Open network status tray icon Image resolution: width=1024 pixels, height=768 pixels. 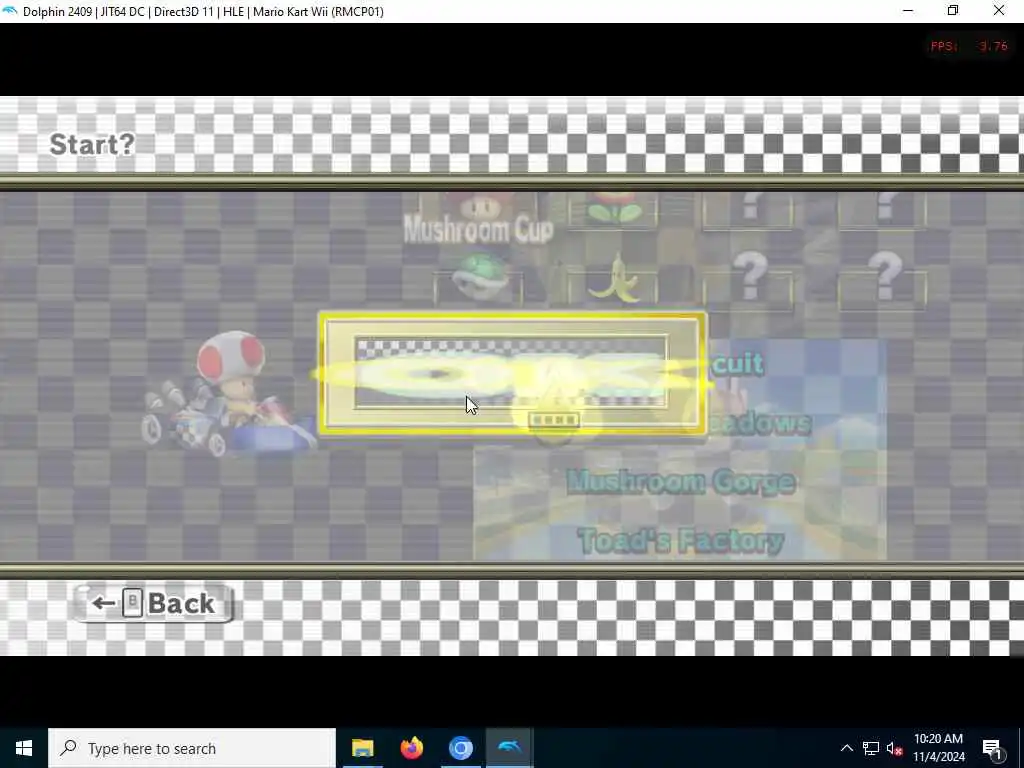point(871,748)
